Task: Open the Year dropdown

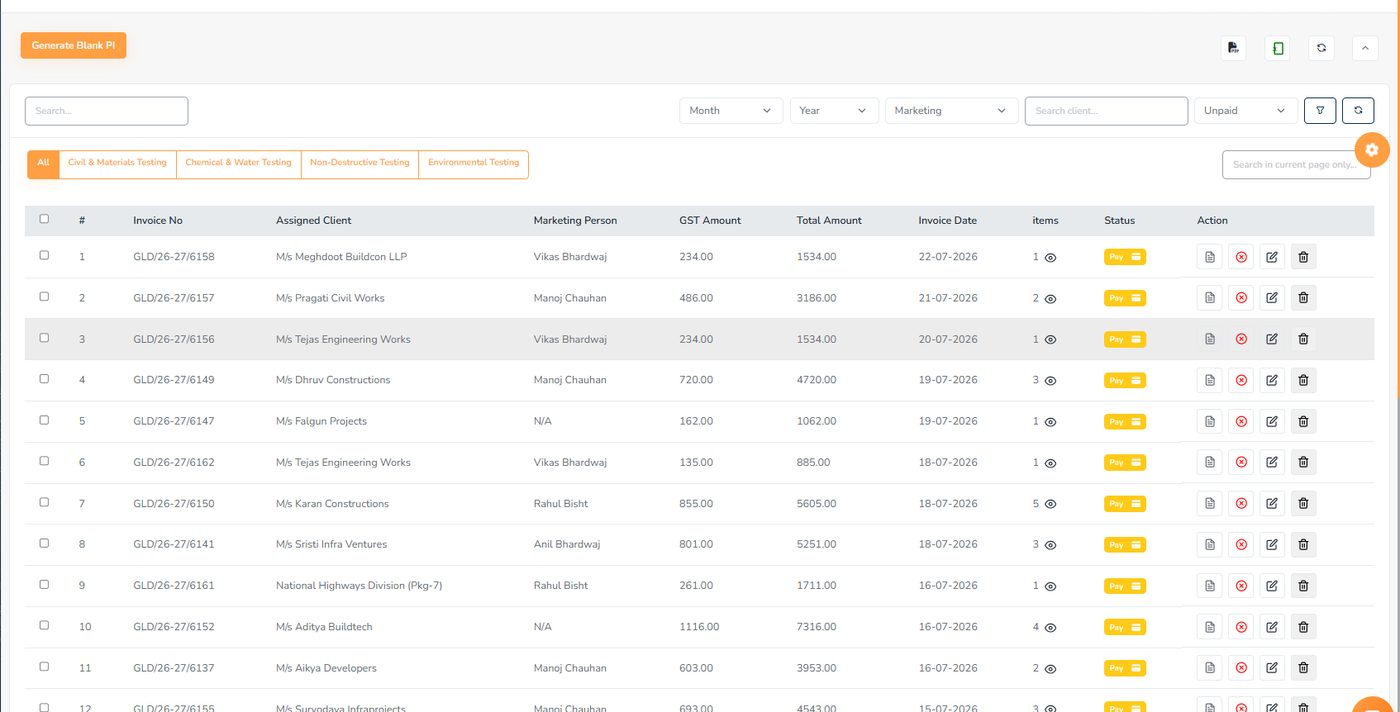Action: [834, 111]
